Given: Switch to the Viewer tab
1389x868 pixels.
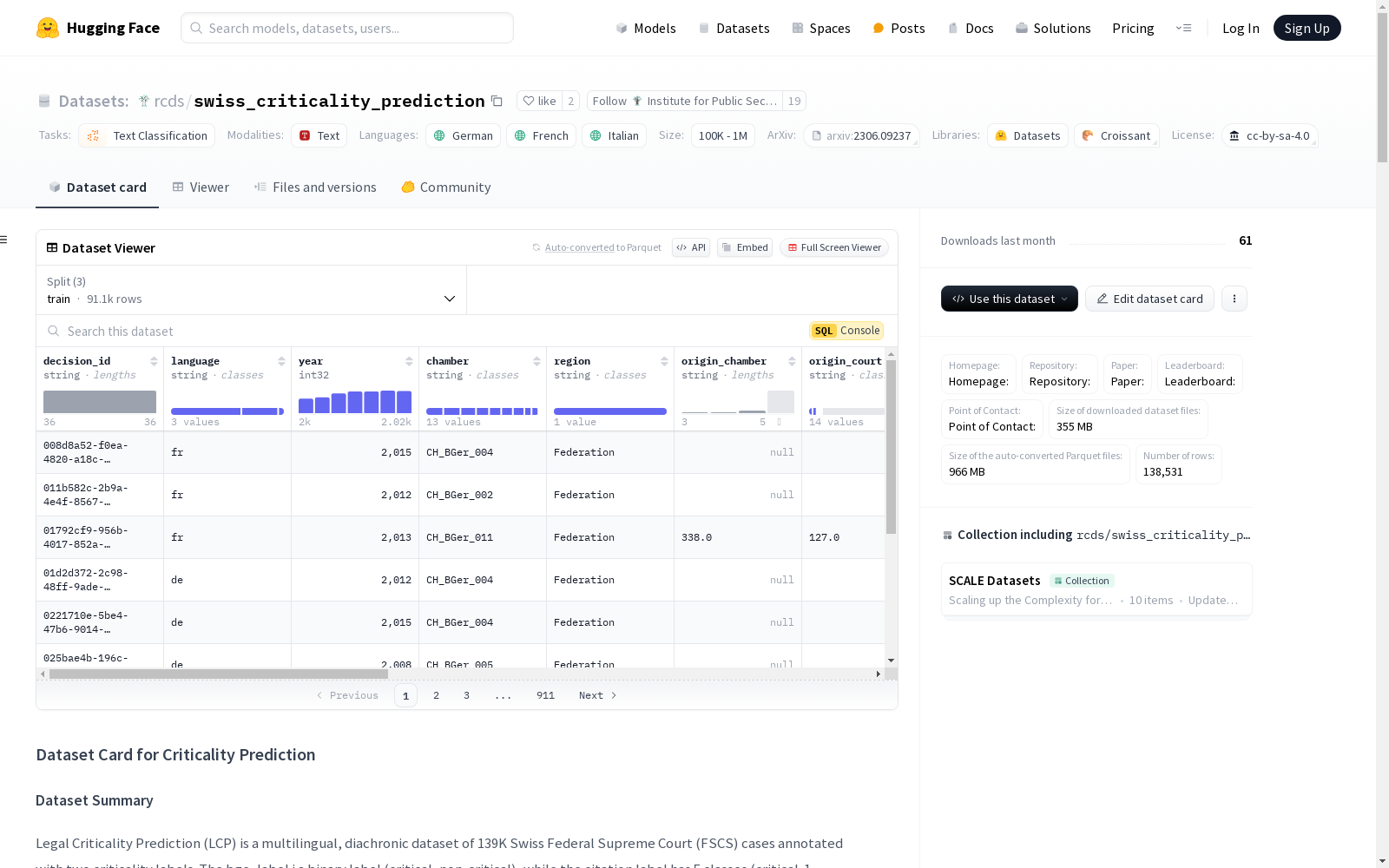Looking at the screenshot, I should point(201,187).
